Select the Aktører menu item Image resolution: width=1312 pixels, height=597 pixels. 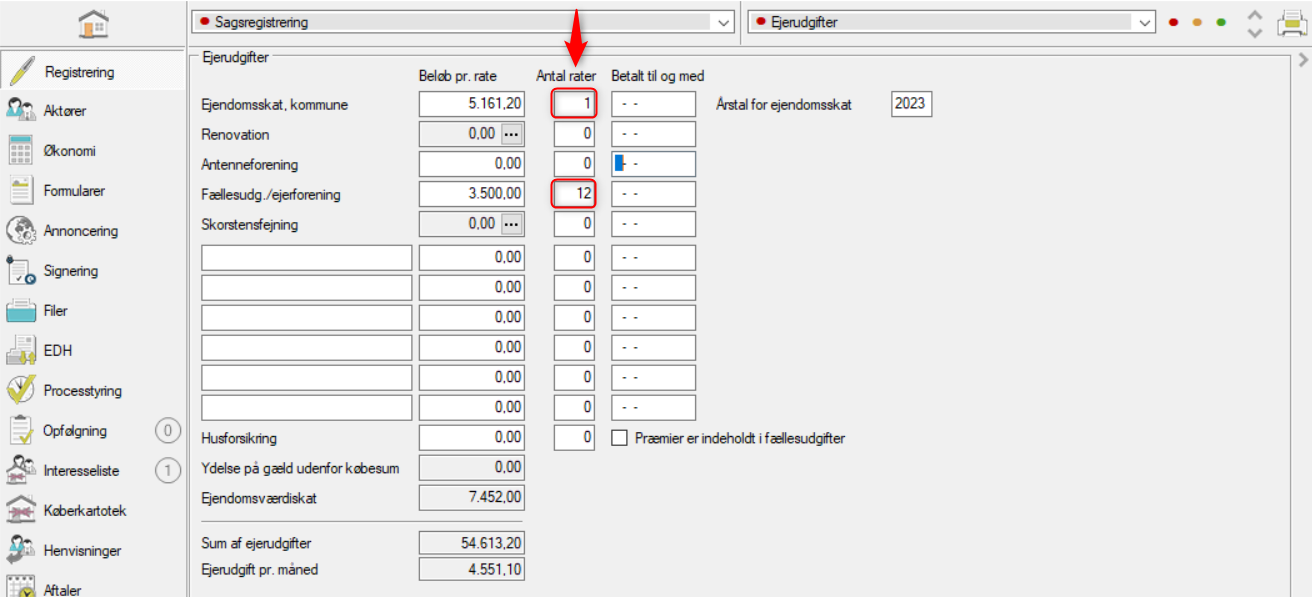coord(65,111)
